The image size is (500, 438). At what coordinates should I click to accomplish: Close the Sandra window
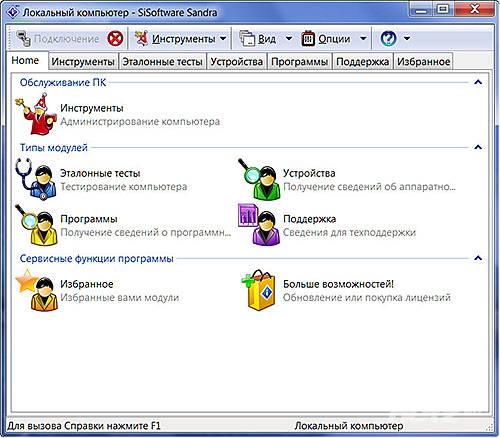coord(474,10)
